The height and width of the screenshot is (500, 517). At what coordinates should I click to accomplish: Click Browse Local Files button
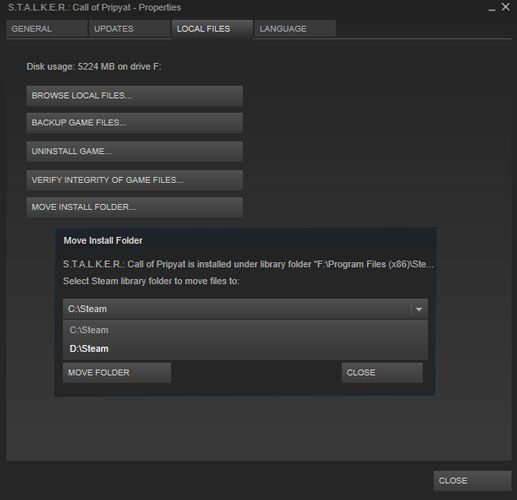click(x=135, y=96)
